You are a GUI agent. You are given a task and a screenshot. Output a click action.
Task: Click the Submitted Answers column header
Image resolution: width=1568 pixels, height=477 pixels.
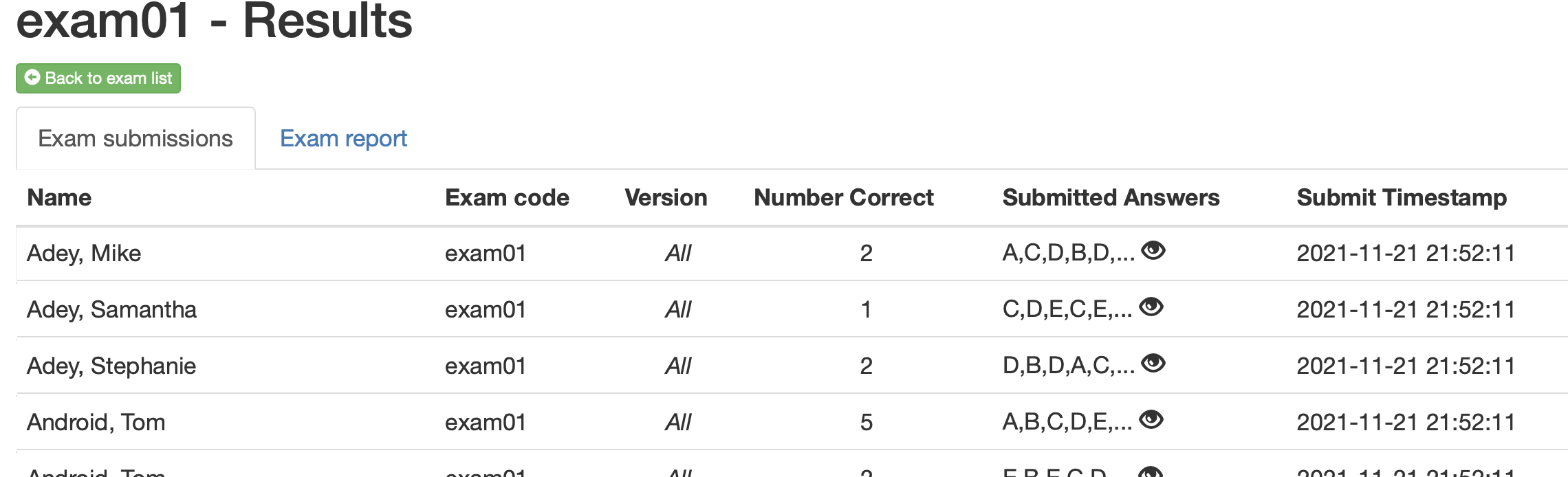tap(1111, 198)
